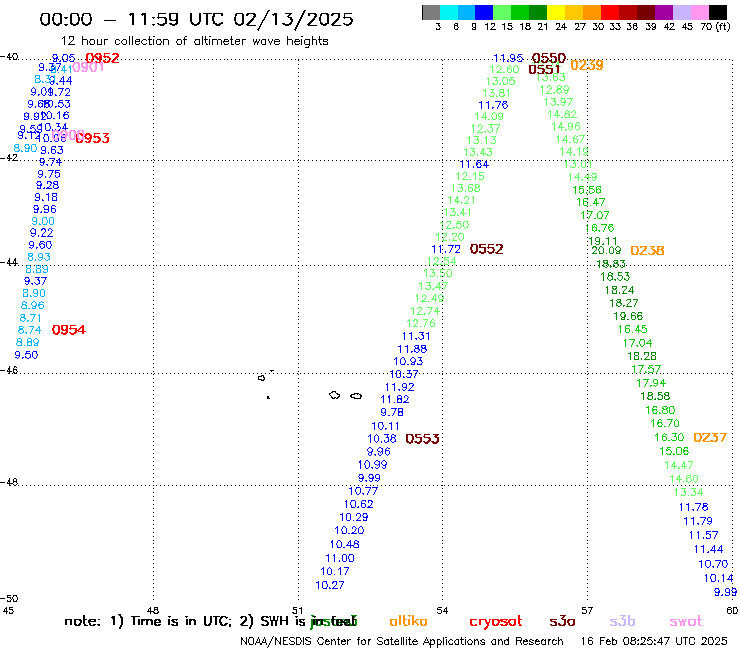This screenshot has width=740, height=650.
Task: Click the 's3b' satellite legend label
Action: point(622,621)
